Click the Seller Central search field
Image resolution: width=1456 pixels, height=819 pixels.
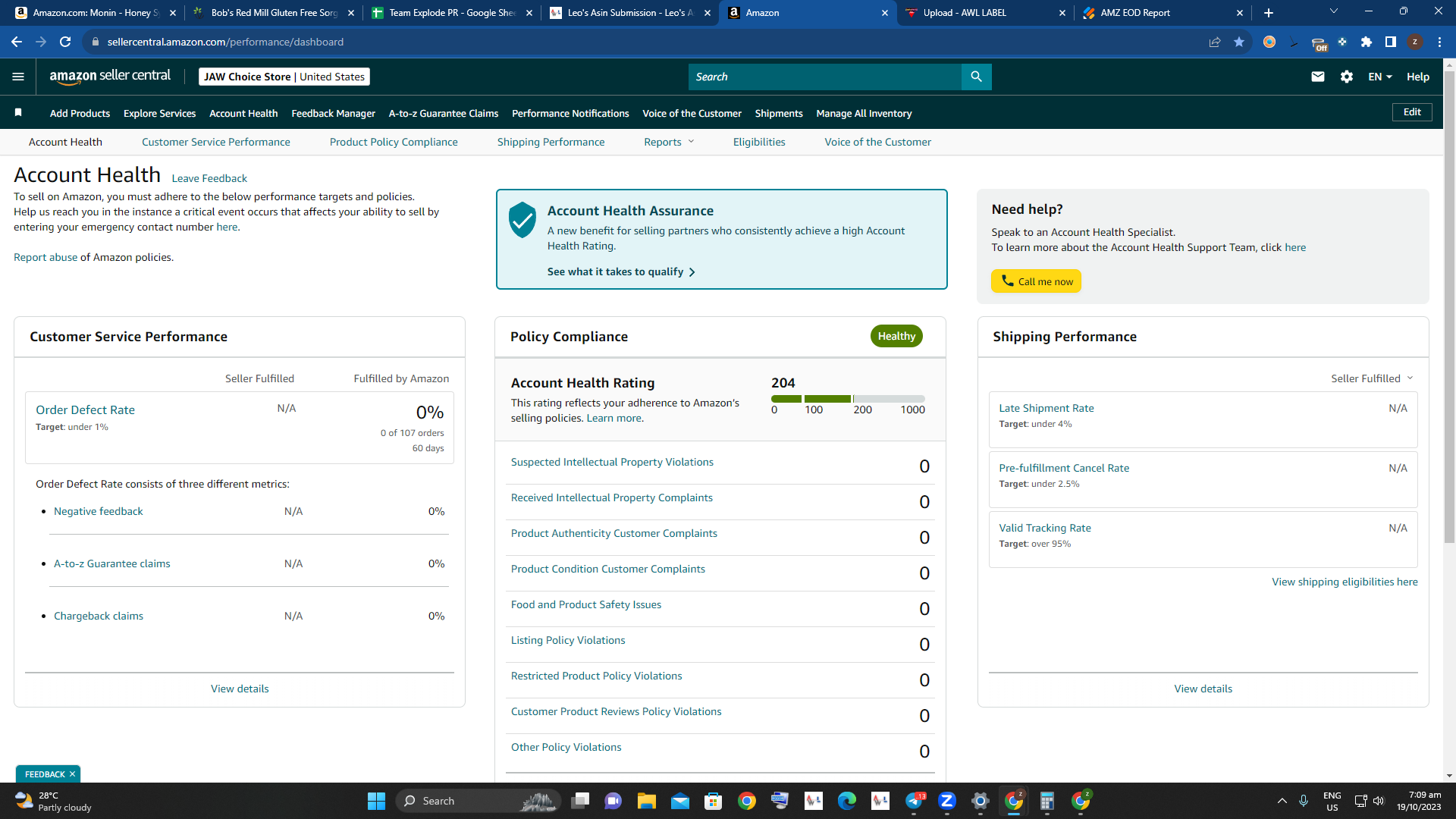click(x=825, y=77)
